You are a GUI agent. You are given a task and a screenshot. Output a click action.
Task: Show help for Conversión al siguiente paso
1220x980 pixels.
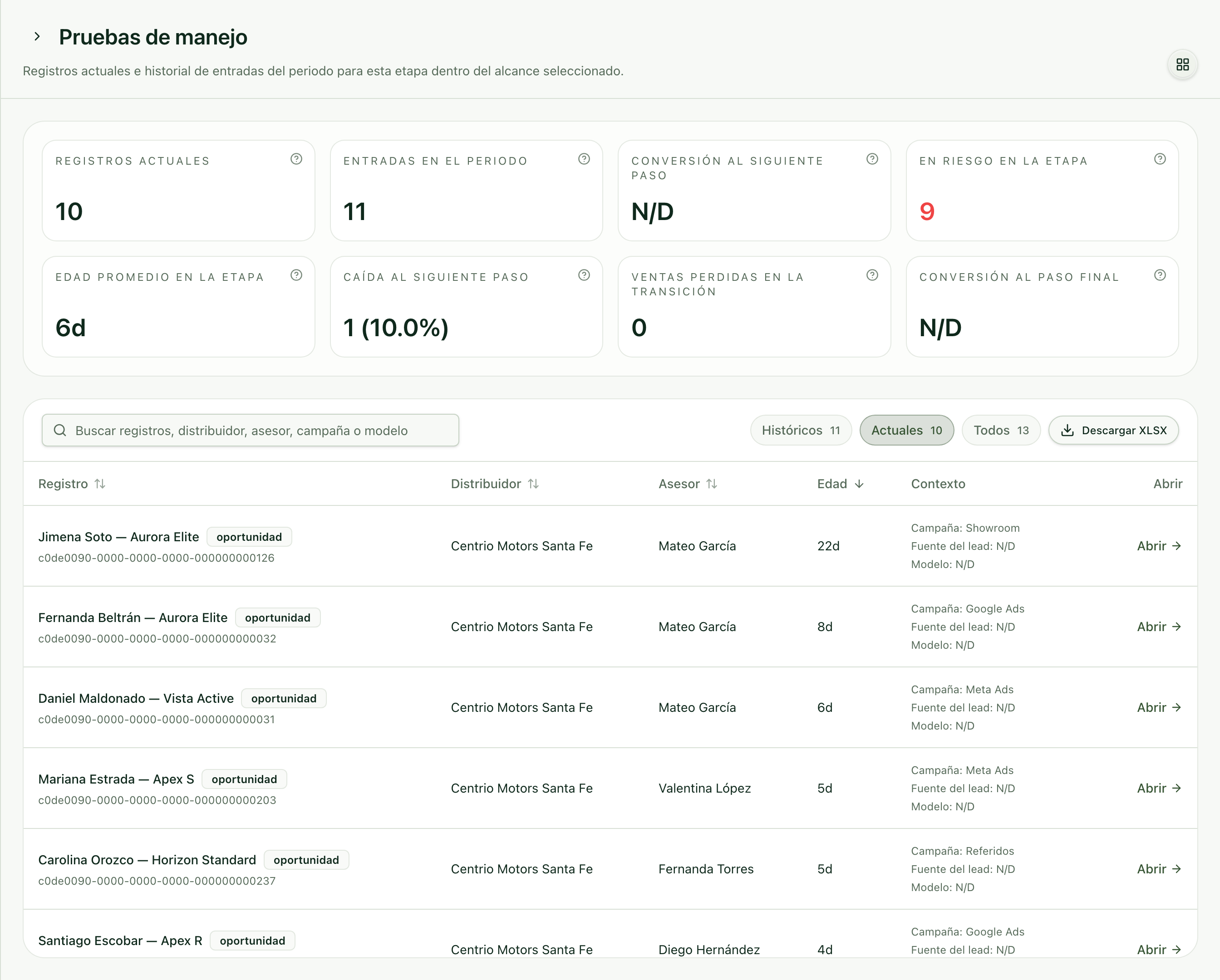[872, 159]
